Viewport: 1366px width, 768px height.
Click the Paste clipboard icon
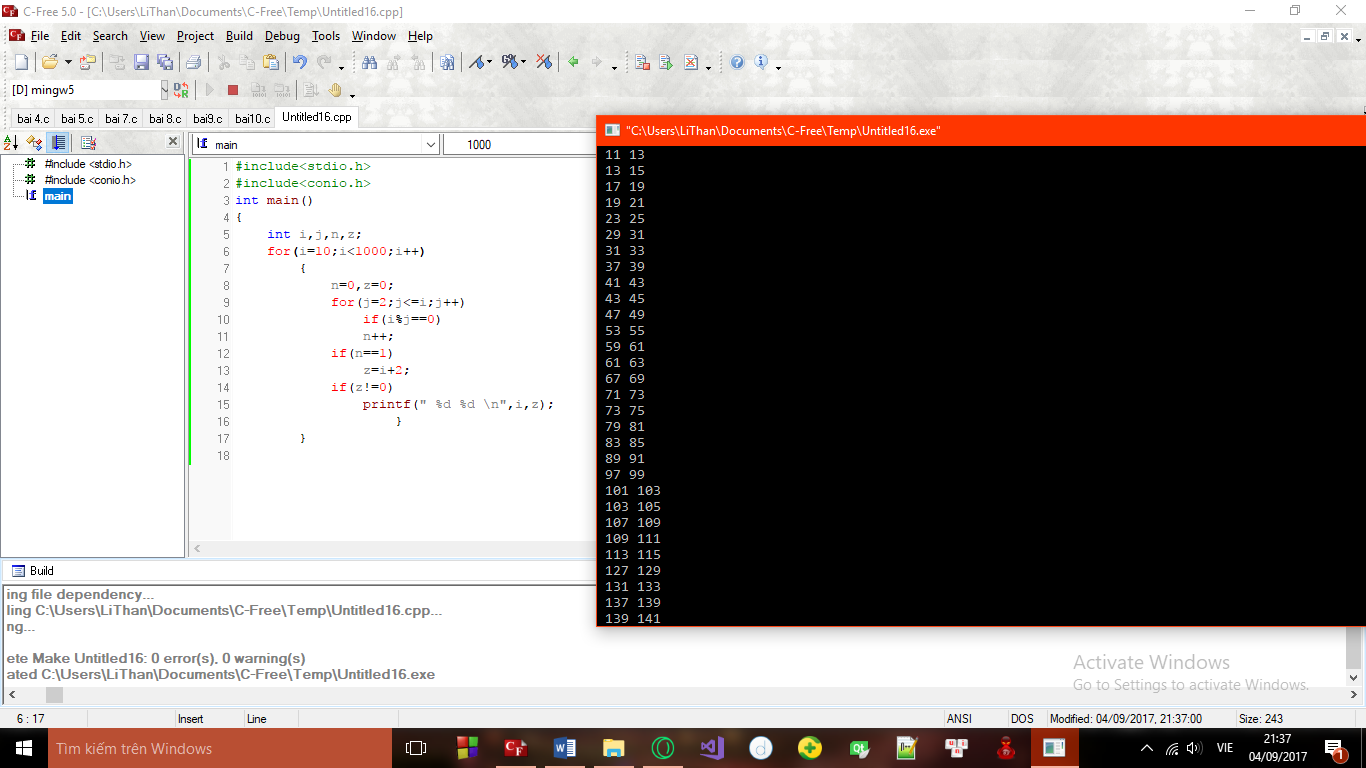[x=270, y=62]
